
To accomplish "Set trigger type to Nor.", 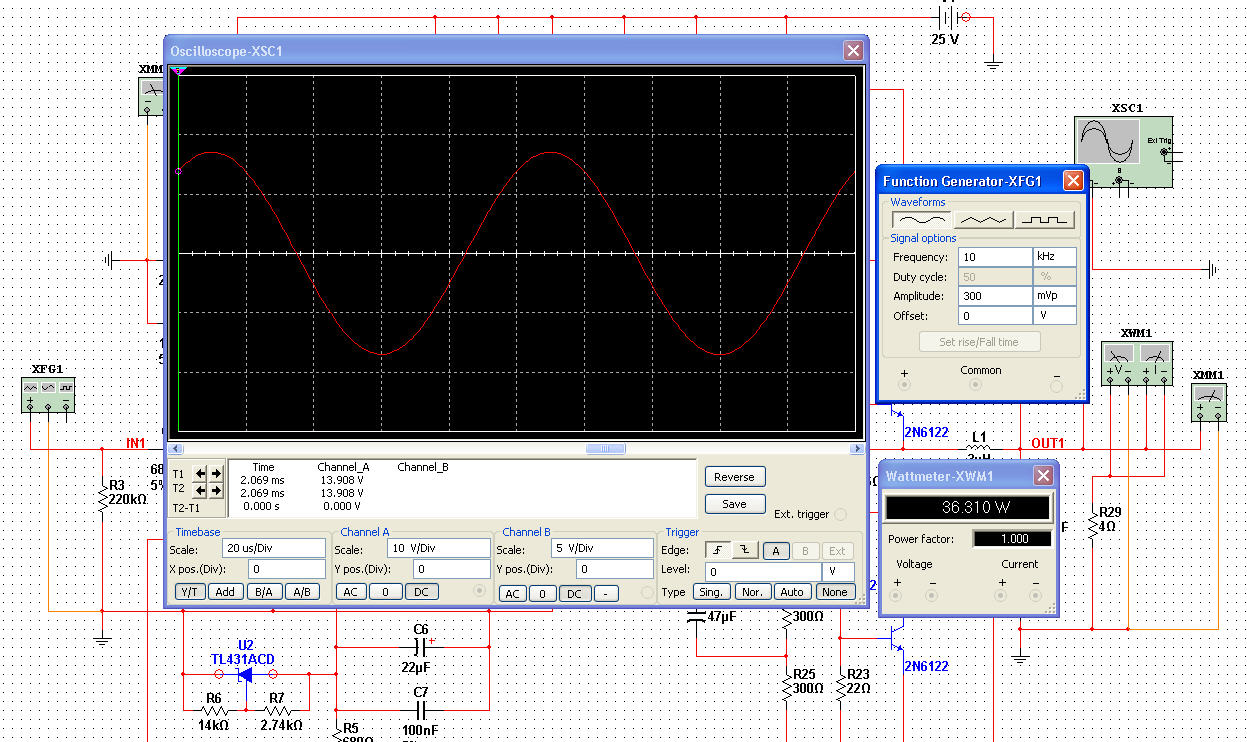I will 753,592.
